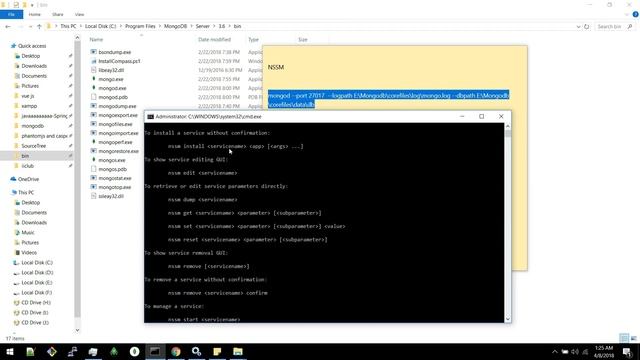Open Downloads under Quick access
640x360 pixels.
pos(34,66)
